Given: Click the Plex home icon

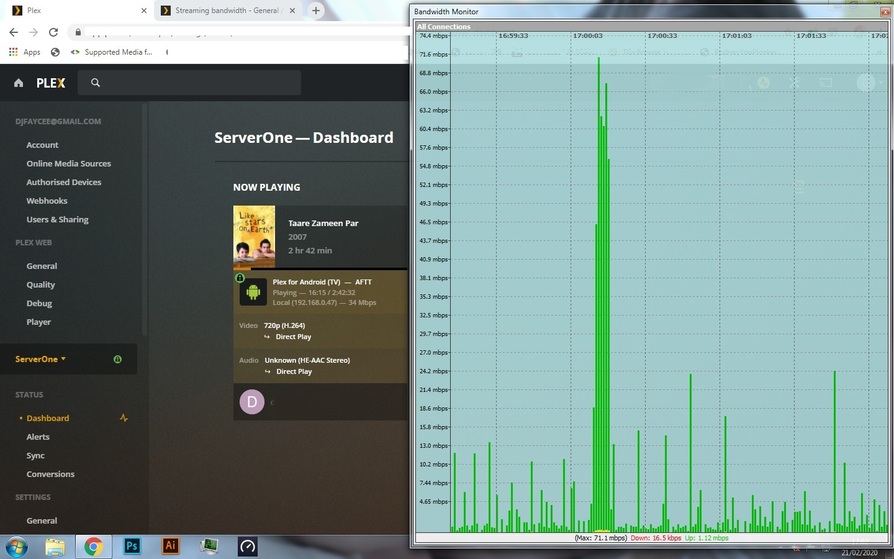Looking at the screenshot, I should point(18,83).
